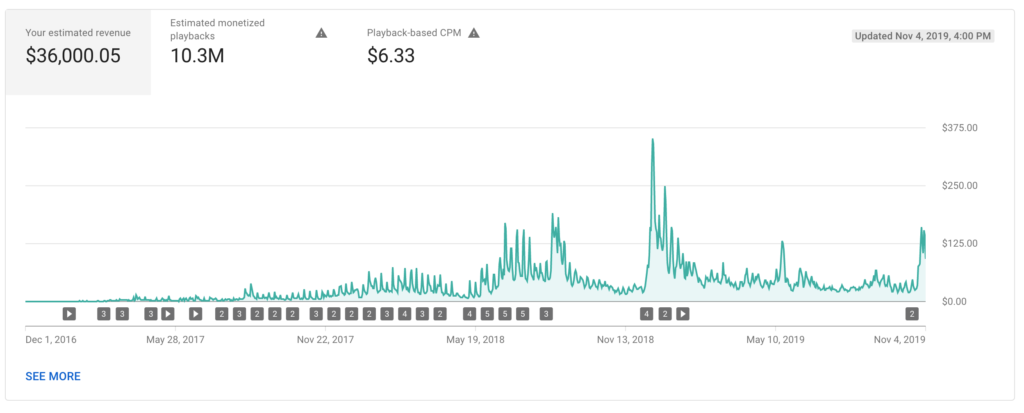Click the 'May 19, 2018' x-axis date label
Viewport: 1024px width, 413px height.
[475, 339]
